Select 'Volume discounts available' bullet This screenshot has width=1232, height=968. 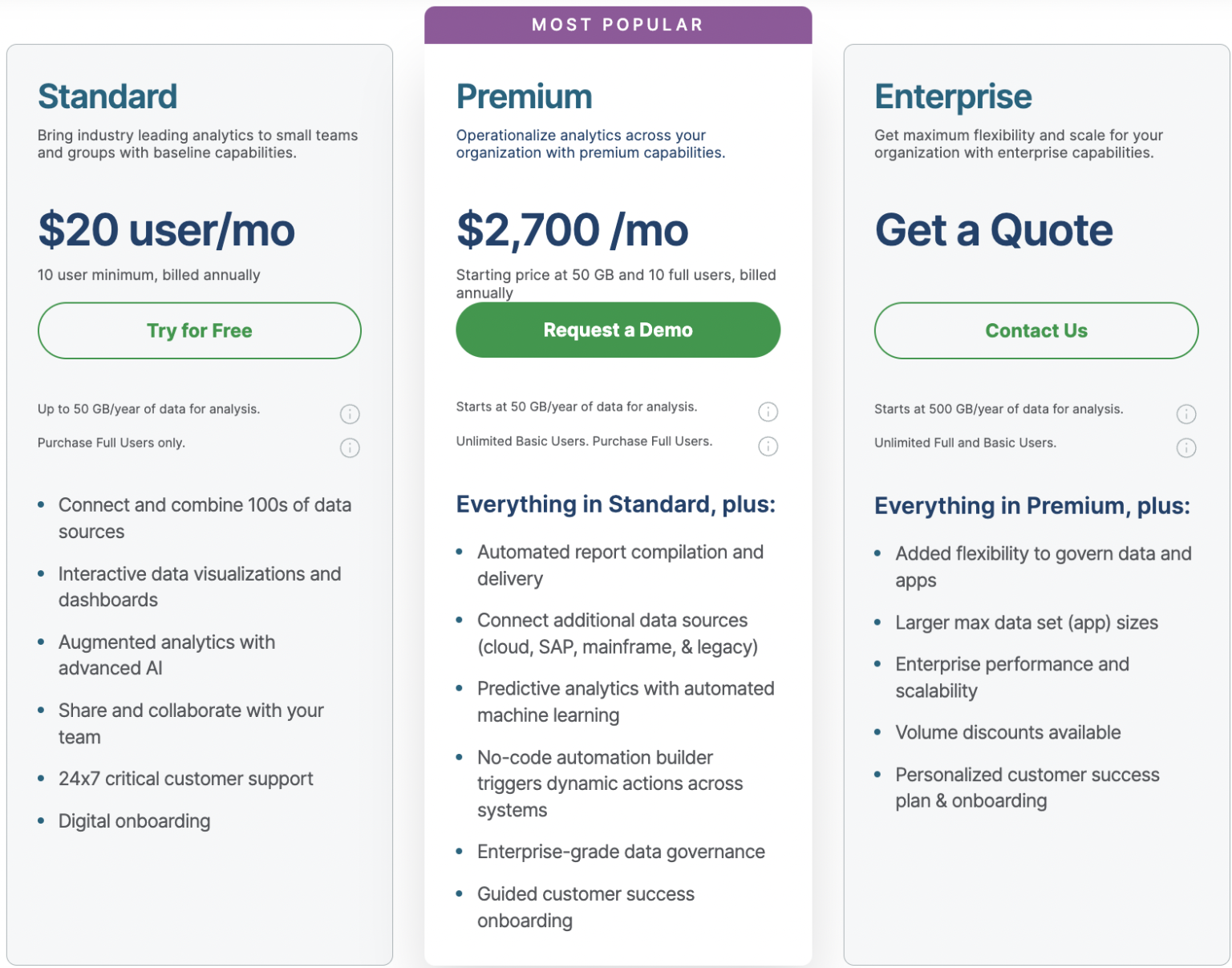coord(1007,731)
